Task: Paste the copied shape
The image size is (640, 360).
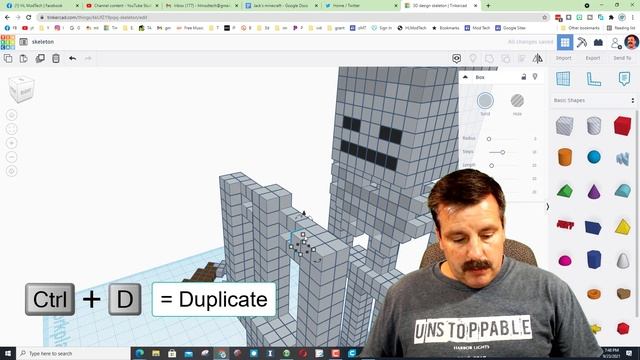Action: click(24, 58)
